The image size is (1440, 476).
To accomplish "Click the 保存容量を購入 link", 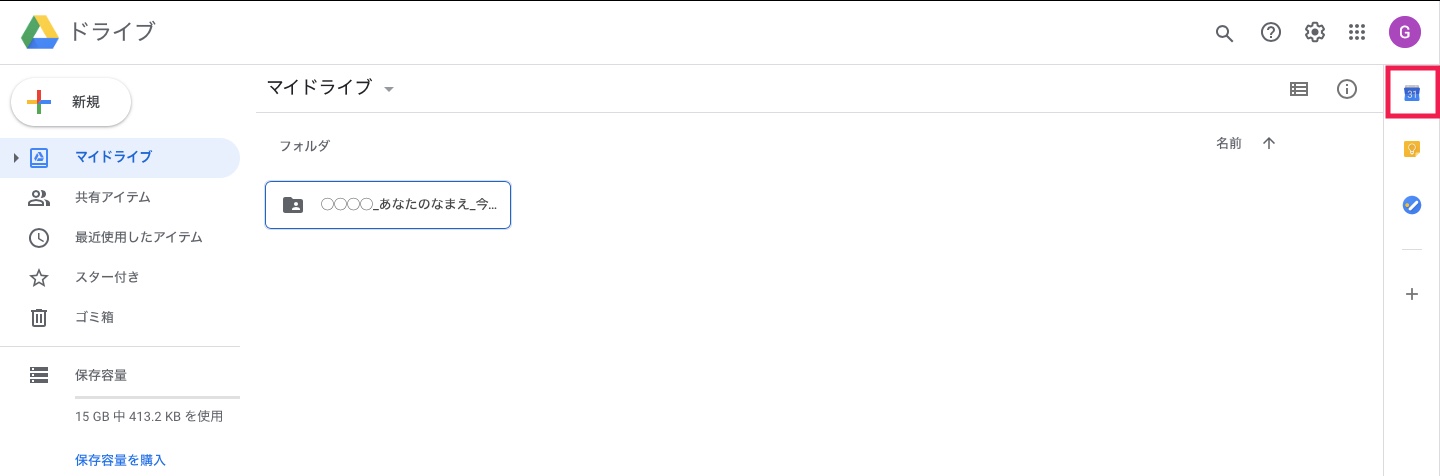I will [x=120, y=460].
